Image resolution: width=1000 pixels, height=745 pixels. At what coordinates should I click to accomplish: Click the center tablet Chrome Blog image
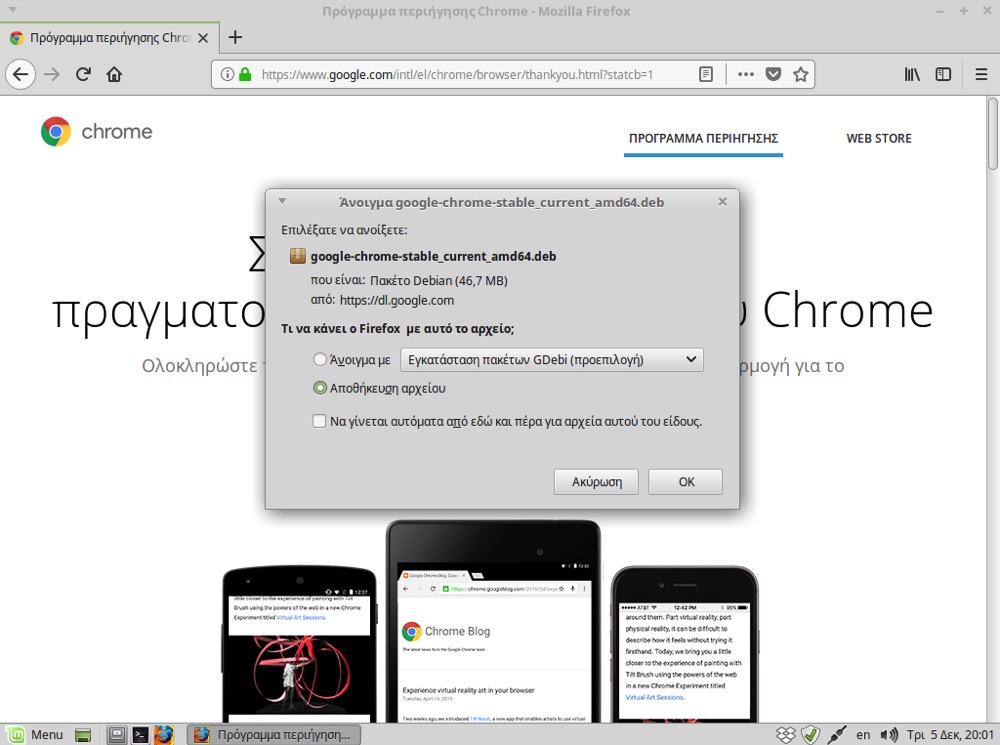[493, 621]
